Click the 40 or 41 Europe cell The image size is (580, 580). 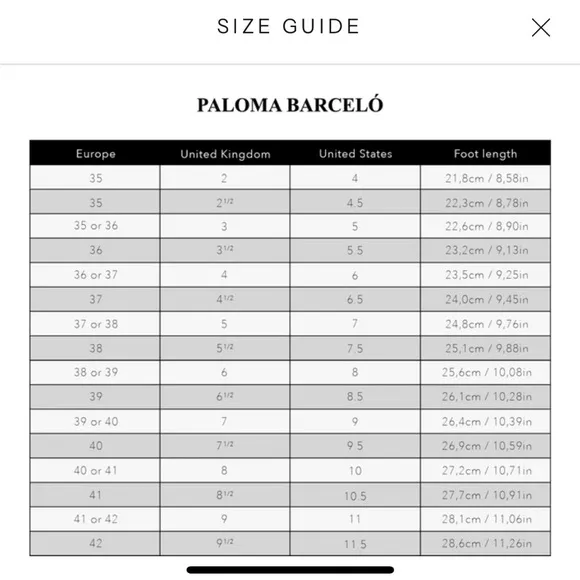tap(95, 471)
